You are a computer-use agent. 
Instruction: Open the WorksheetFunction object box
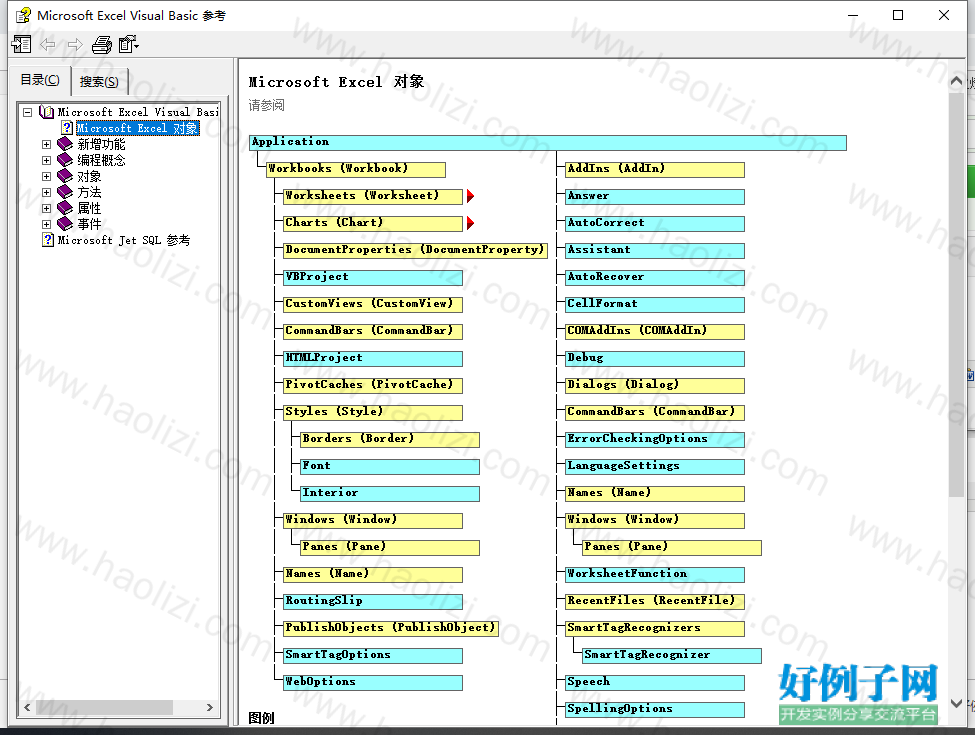655,574
